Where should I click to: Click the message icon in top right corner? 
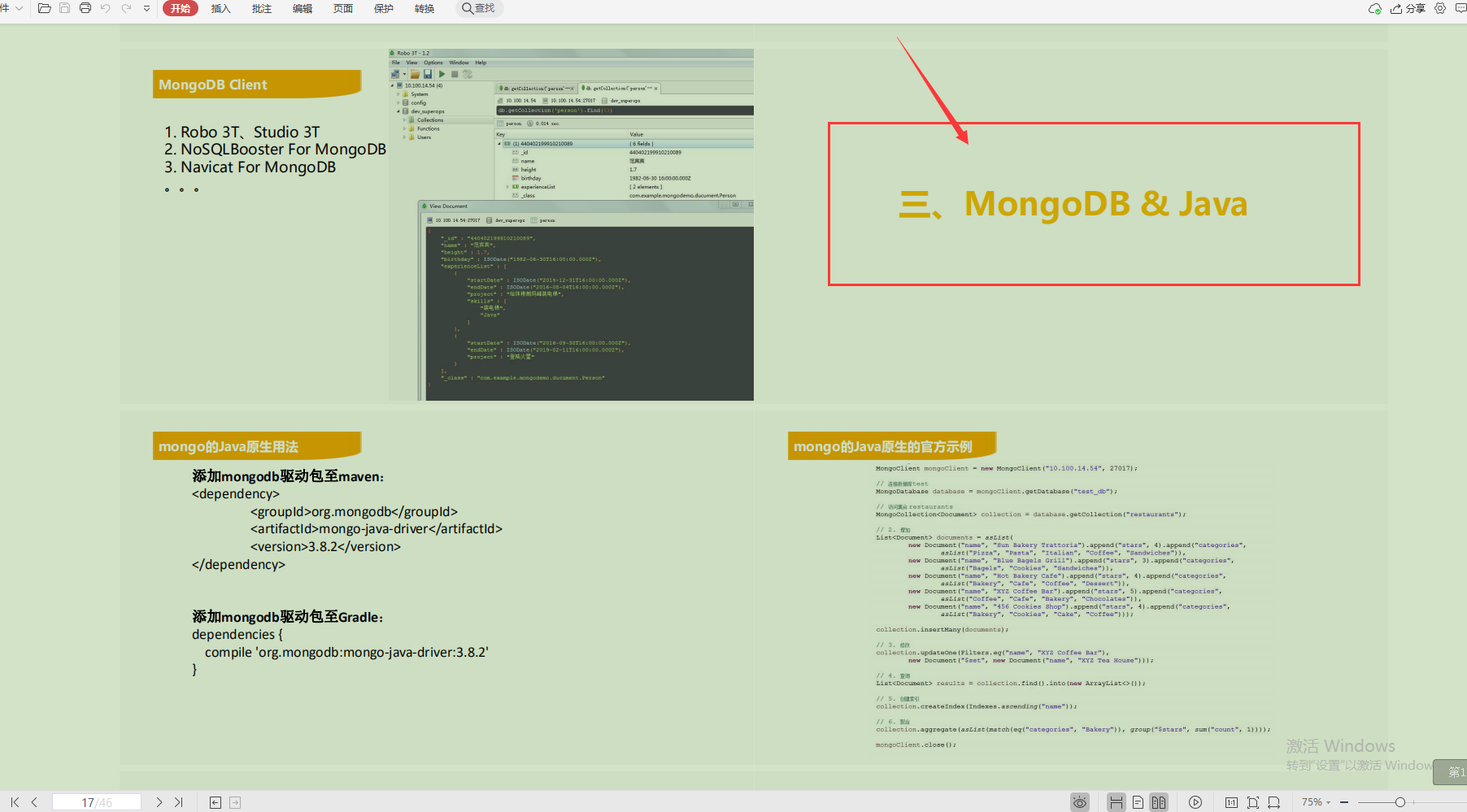1460,8
